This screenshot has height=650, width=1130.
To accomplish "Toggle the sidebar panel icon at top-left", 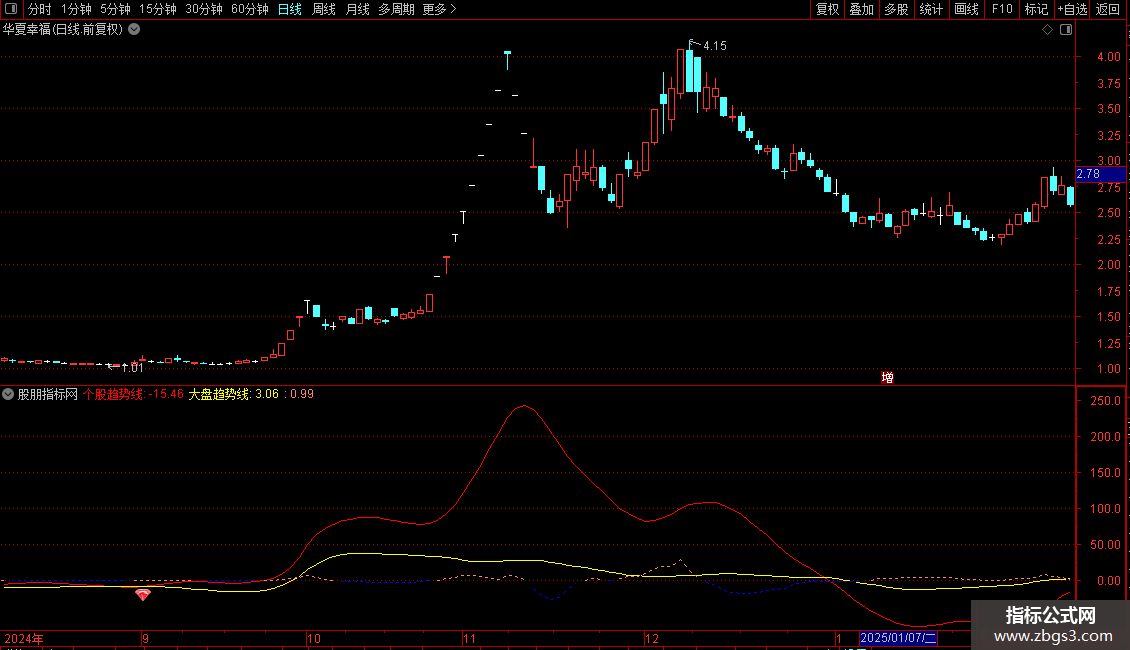I will coord(11,9).
